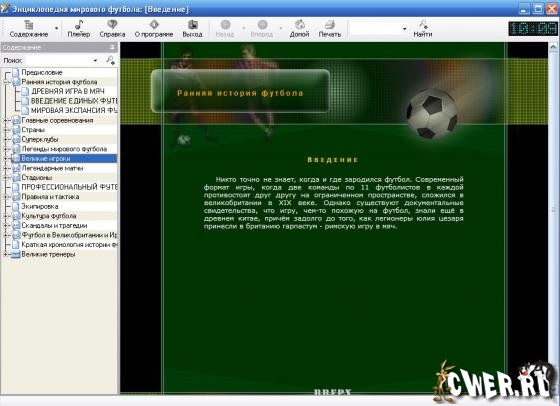
Task: Select Суперклубы in contents tree
Action: [x=40, y=139]
